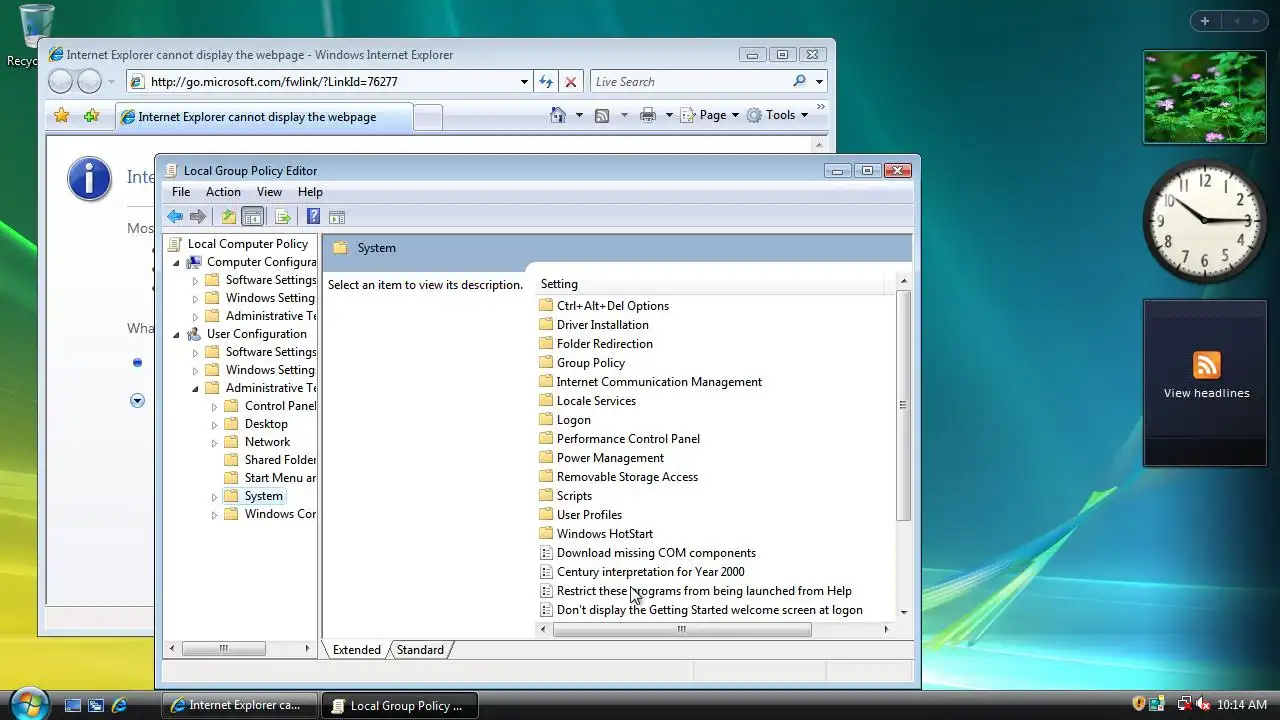The height and width of the screenshot is (720, 1280).
Task: Expand Windows Components tree node
Action: [214, 515]
